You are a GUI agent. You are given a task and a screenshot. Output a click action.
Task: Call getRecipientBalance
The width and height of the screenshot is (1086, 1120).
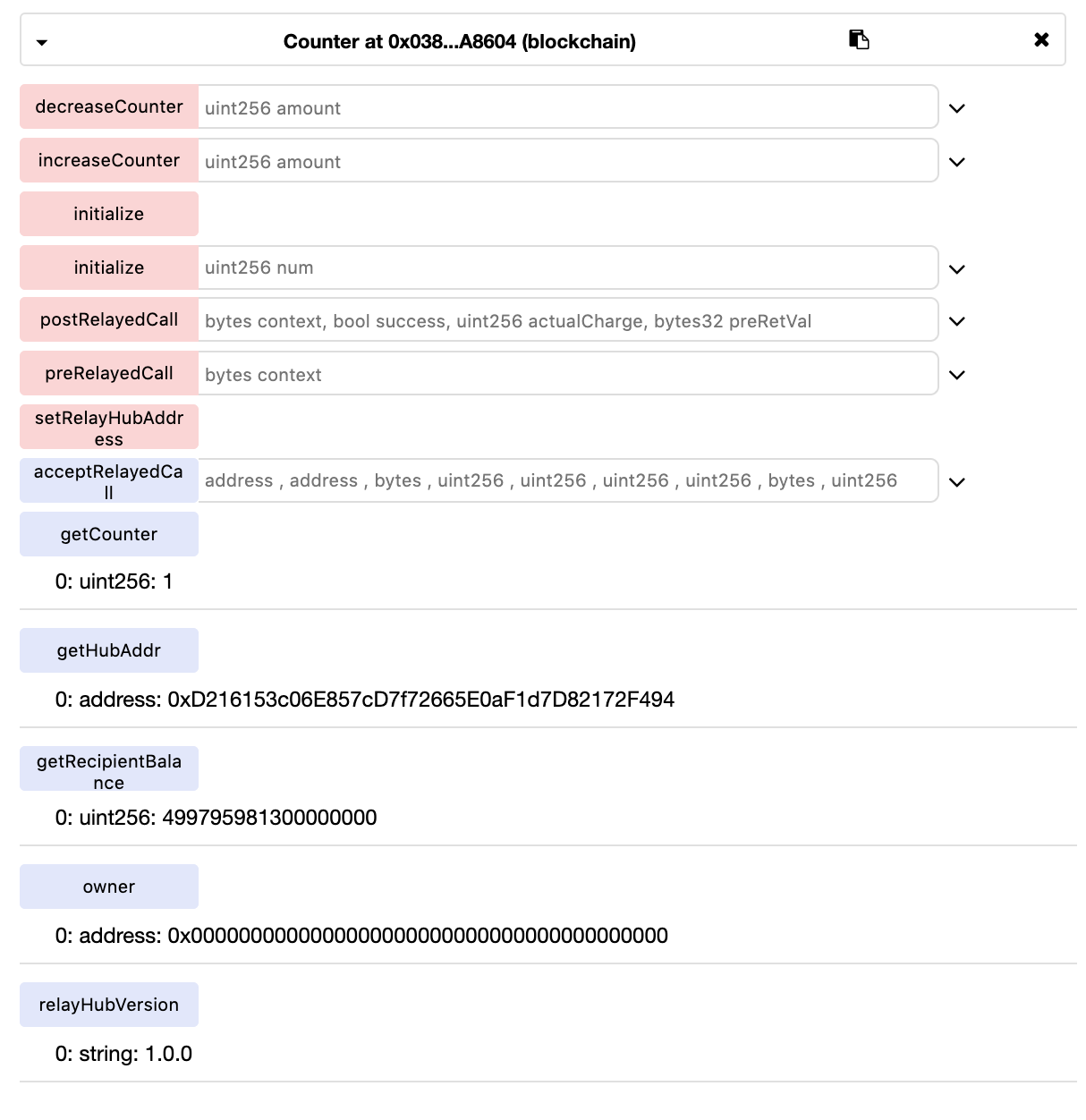[109, 768]
